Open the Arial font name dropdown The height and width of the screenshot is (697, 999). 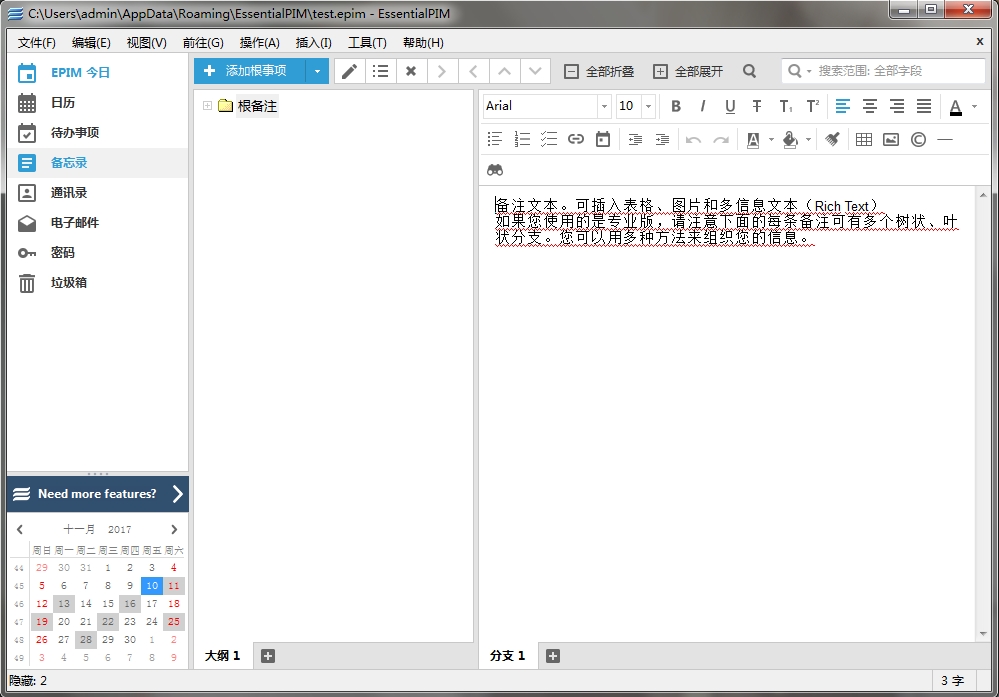click(604, 106)
